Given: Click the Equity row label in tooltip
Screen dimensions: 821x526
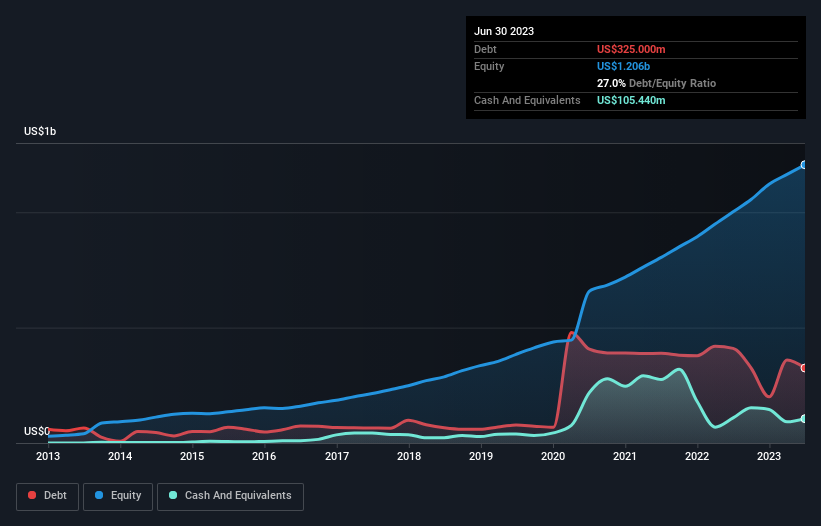Looking at the screenshot, I should pyautogui.click(x=489, y=66).
